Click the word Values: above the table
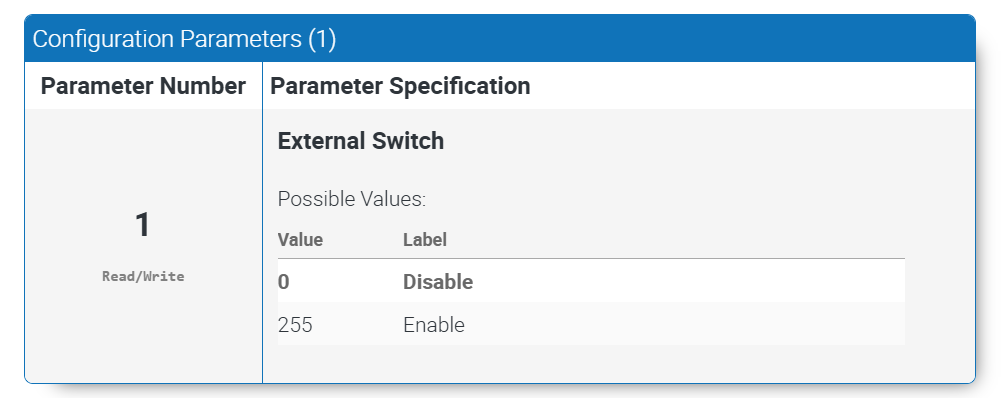Image resolution: width=1002 pixels, height=398 pixels. 390,199
